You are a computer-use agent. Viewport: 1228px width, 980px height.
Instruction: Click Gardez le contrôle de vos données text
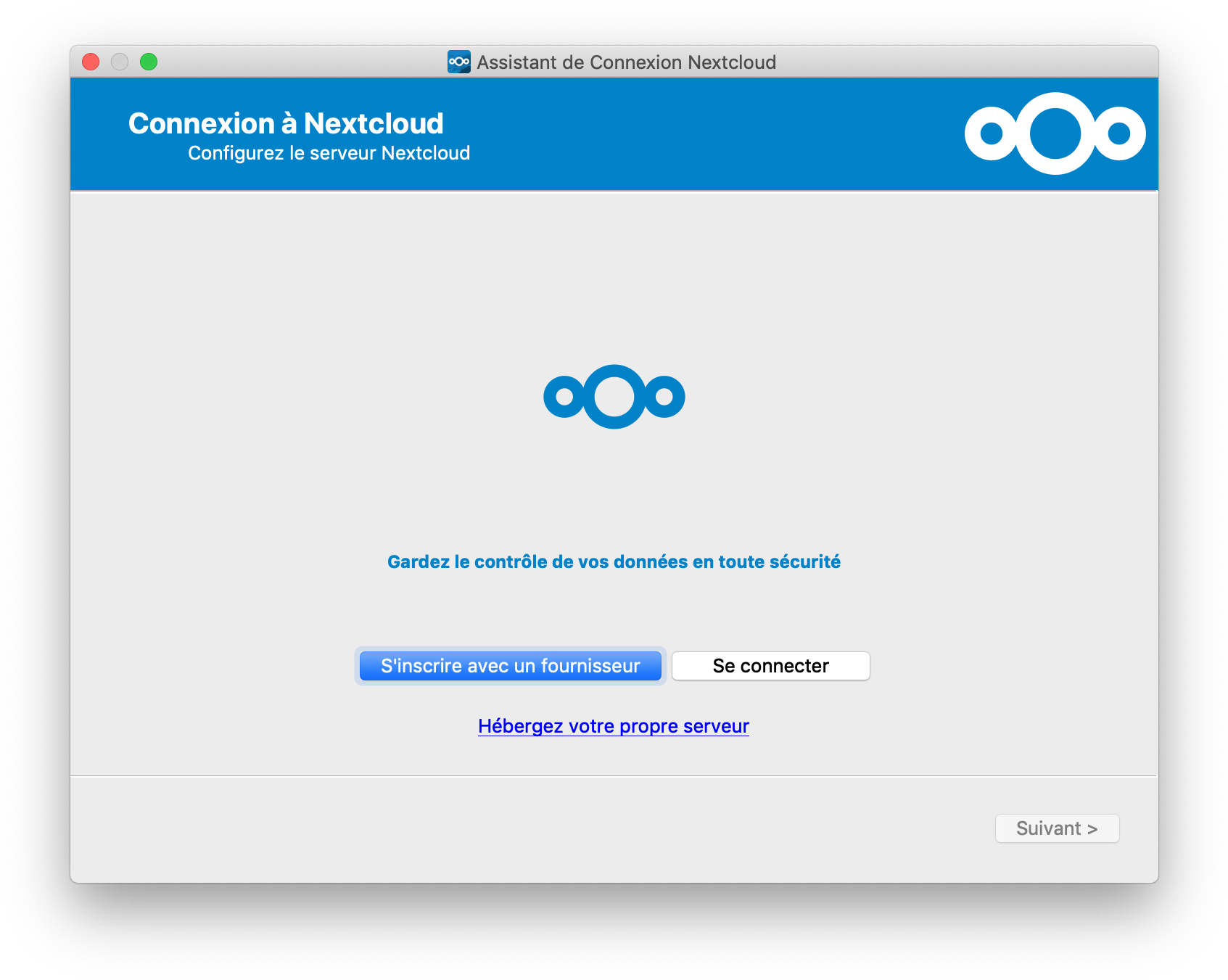point(614,561)
